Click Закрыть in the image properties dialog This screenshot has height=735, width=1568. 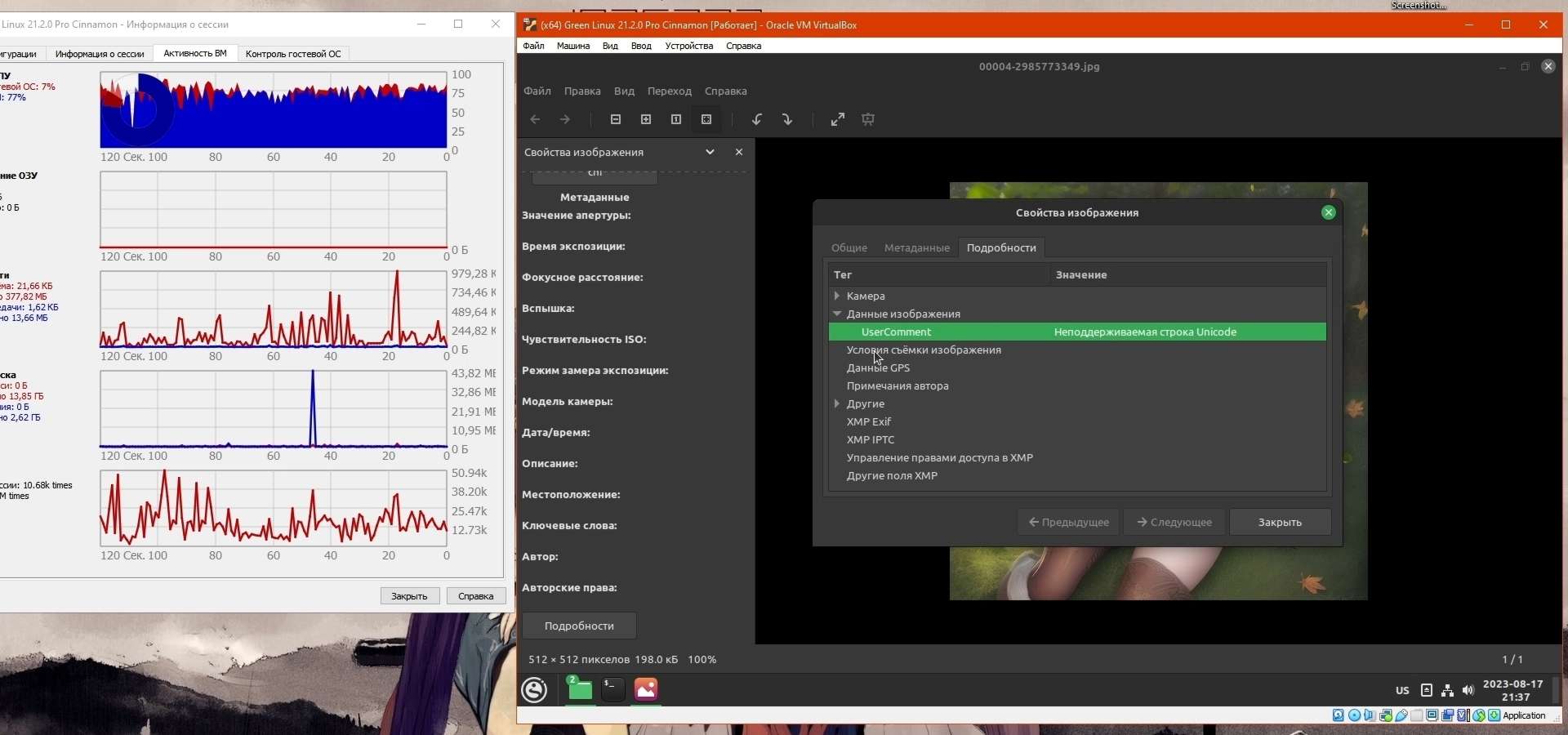(1280, 522)
